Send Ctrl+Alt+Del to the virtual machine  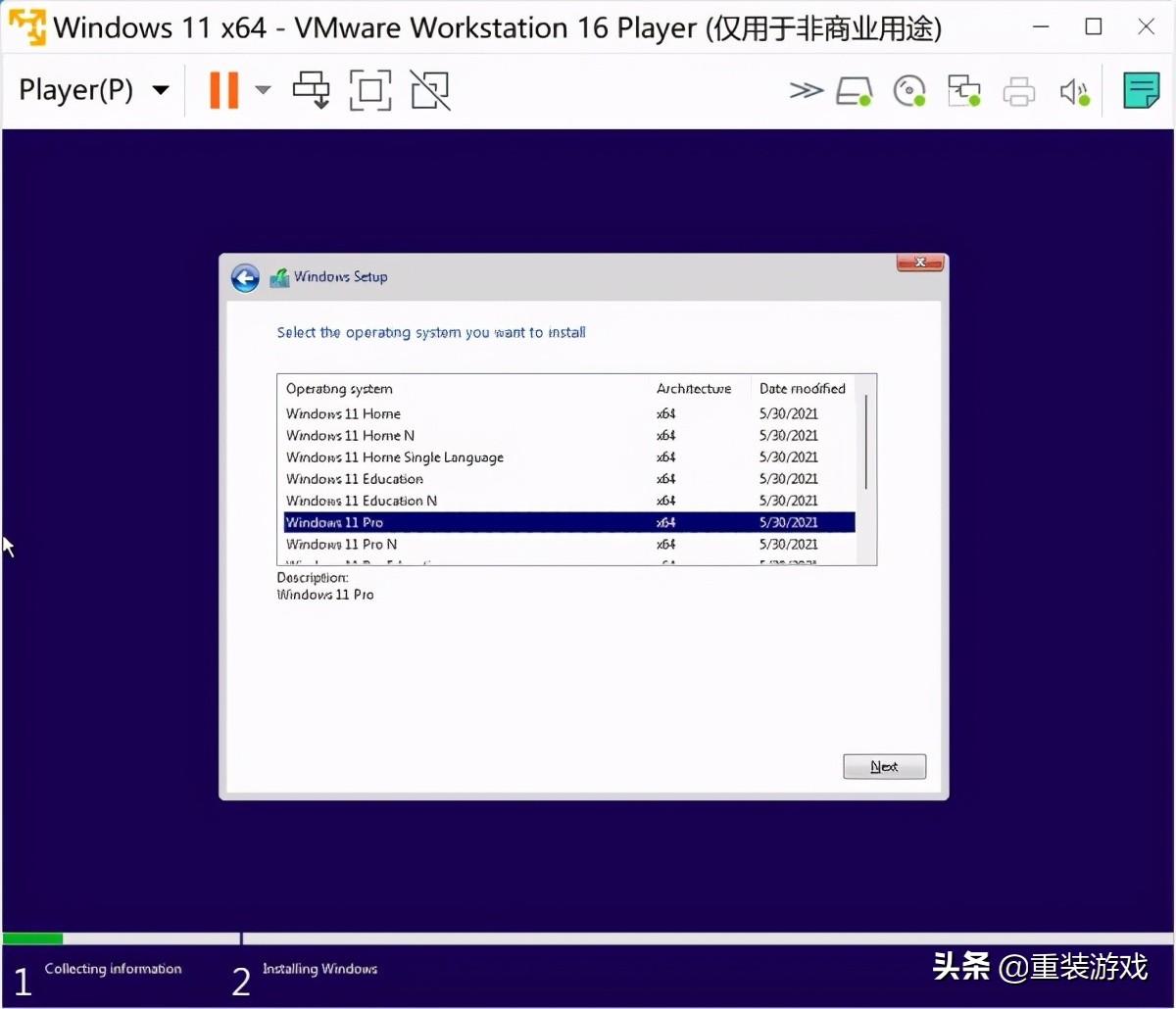tap(312, 91)
